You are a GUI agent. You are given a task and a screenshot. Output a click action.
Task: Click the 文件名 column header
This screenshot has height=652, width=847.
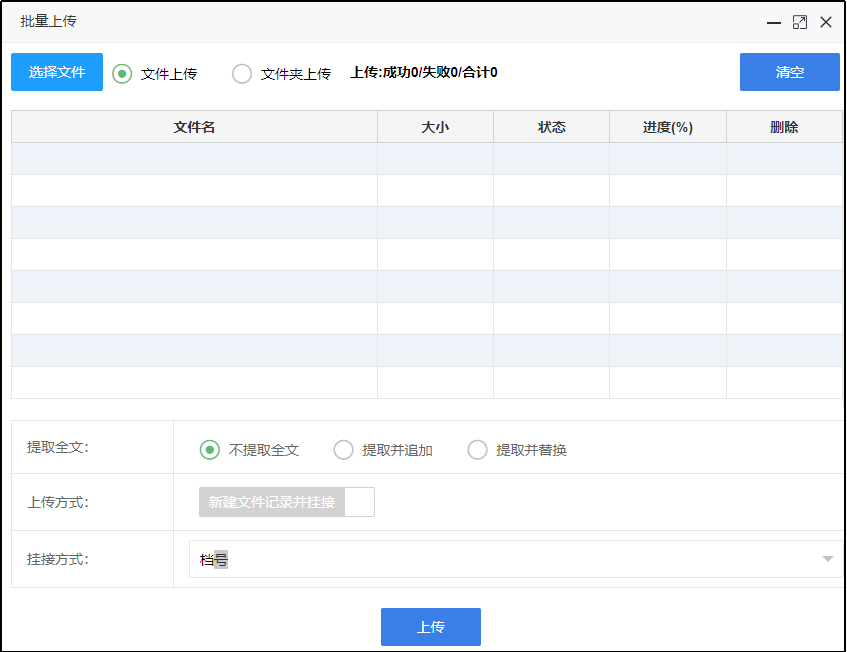tap(194, 127)
